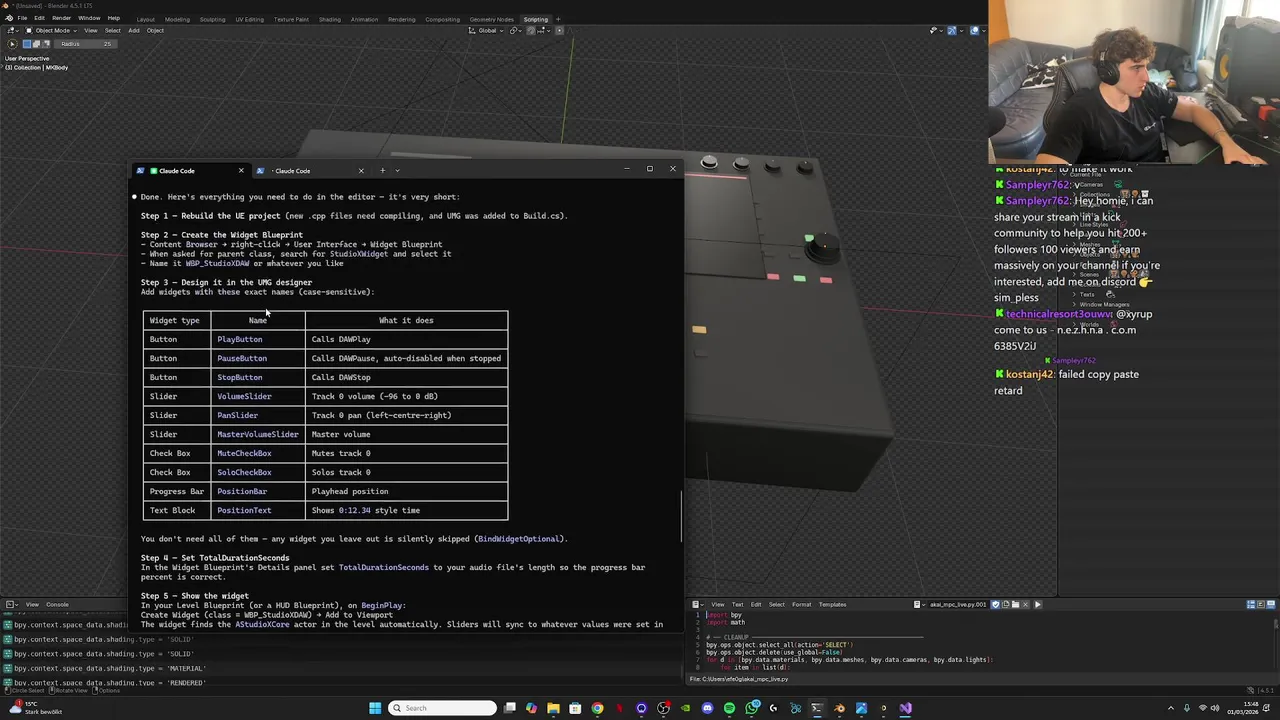Open the volume control in system tray
The height and width of the screenshot is (720, 1280).
[1215, 708]
